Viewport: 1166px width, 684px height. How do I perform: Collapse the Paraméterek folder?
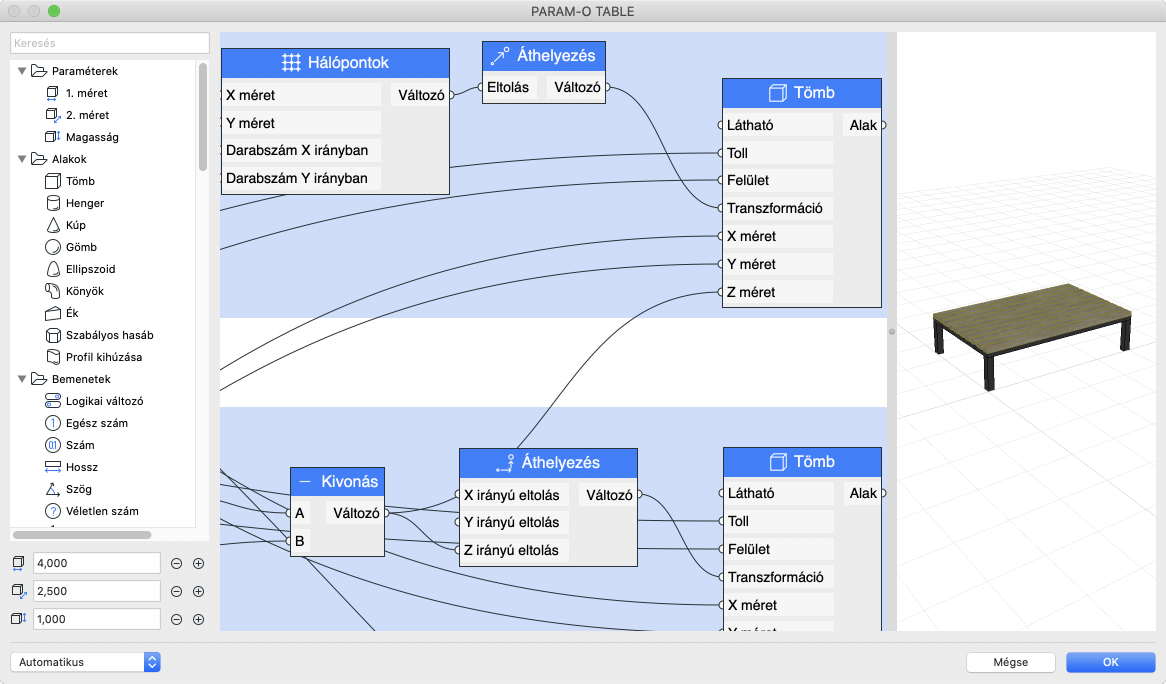[x=22, y=71]
